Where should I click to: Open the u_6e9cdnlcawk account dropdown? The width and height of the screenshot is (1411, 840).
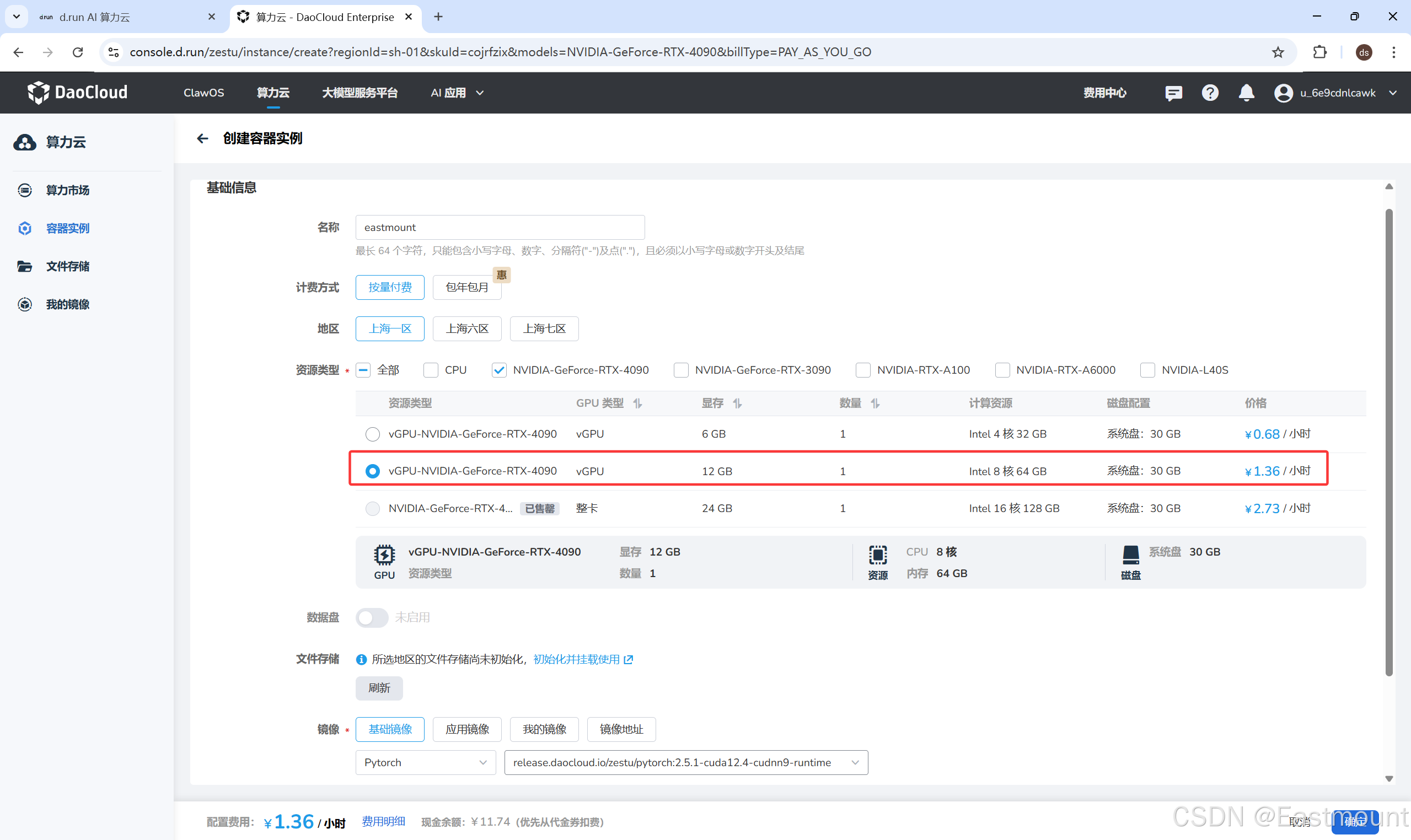click(x=1348, y=93)
